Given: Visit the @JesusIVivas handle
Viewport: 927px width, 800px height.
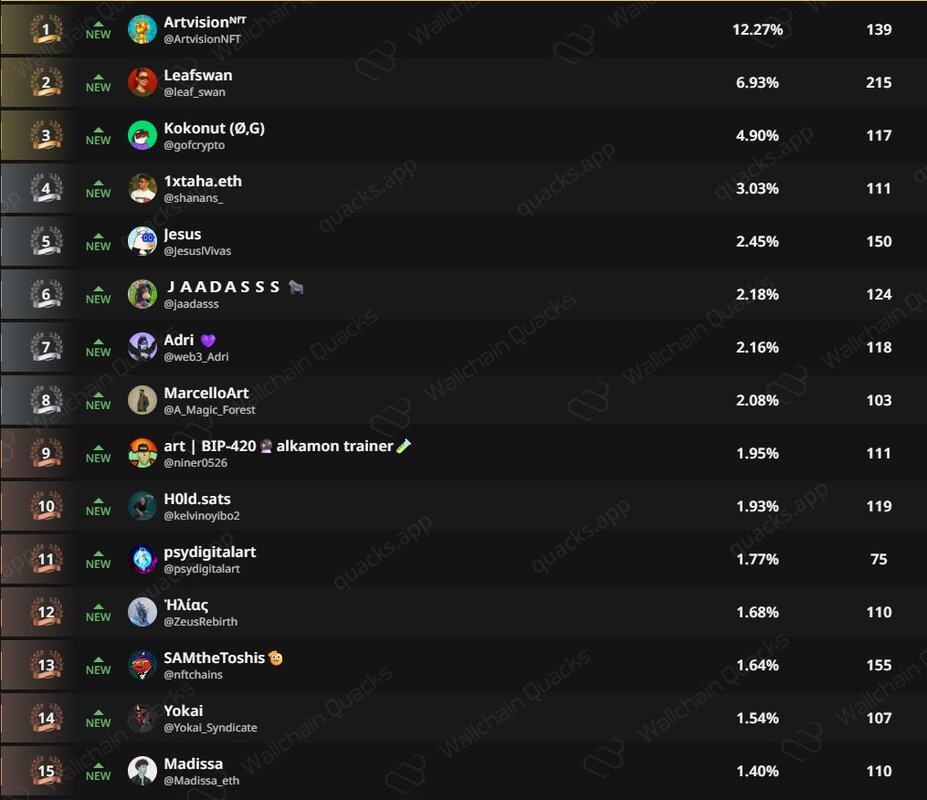Looking at the screenshot, I should [197, 251].
